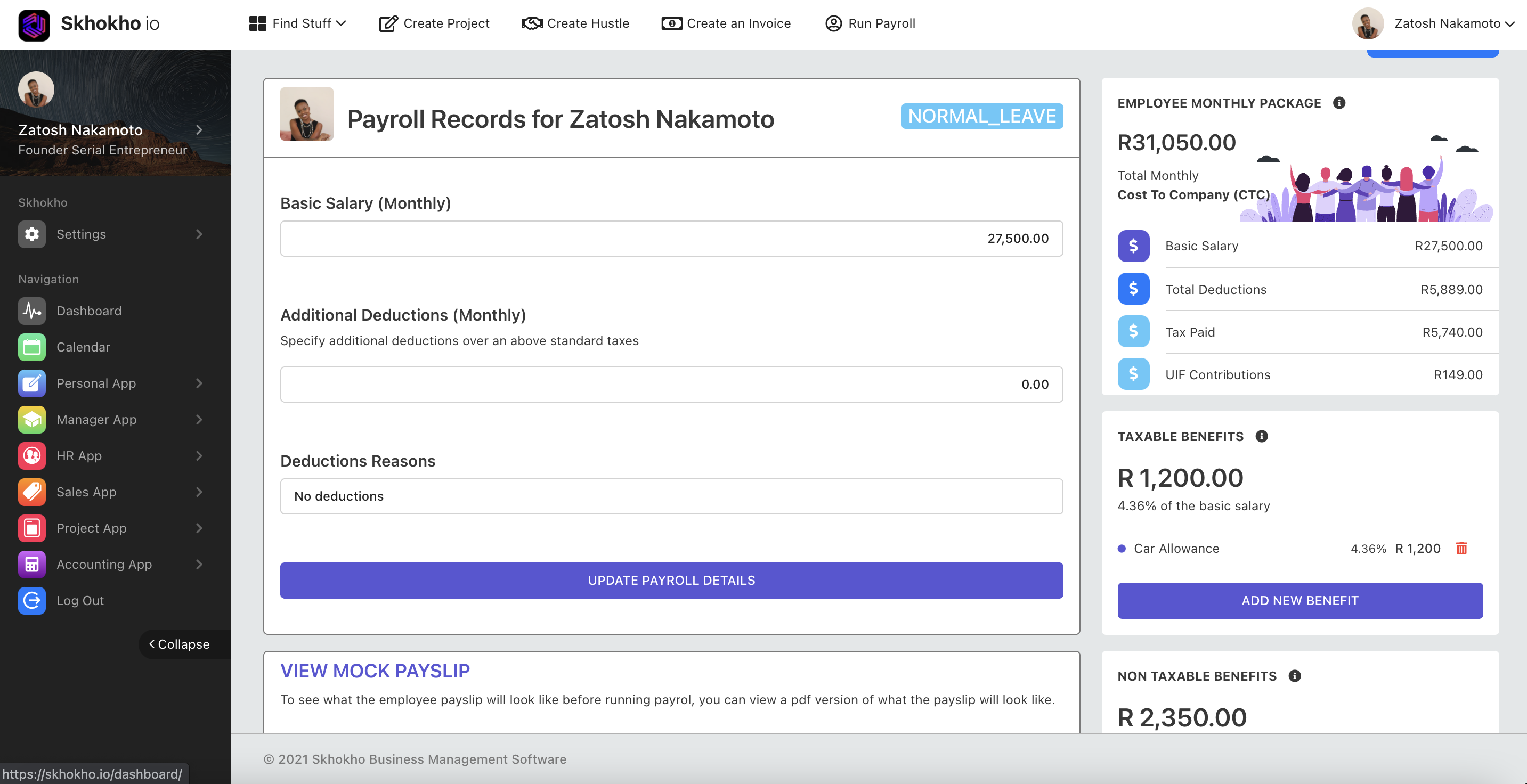The height and width of the screenshot is (784, 1527).
Task: Expand the Find Stuff dropdown
Action: (x=298, y=24)
